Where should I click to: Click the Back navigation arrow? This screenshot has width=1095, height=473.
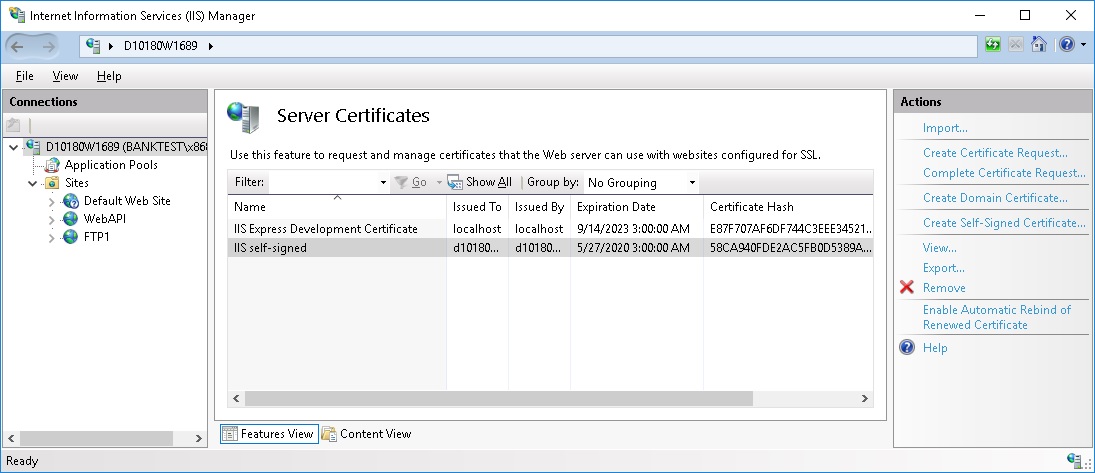pyautogui.click(x=17, y=46)
